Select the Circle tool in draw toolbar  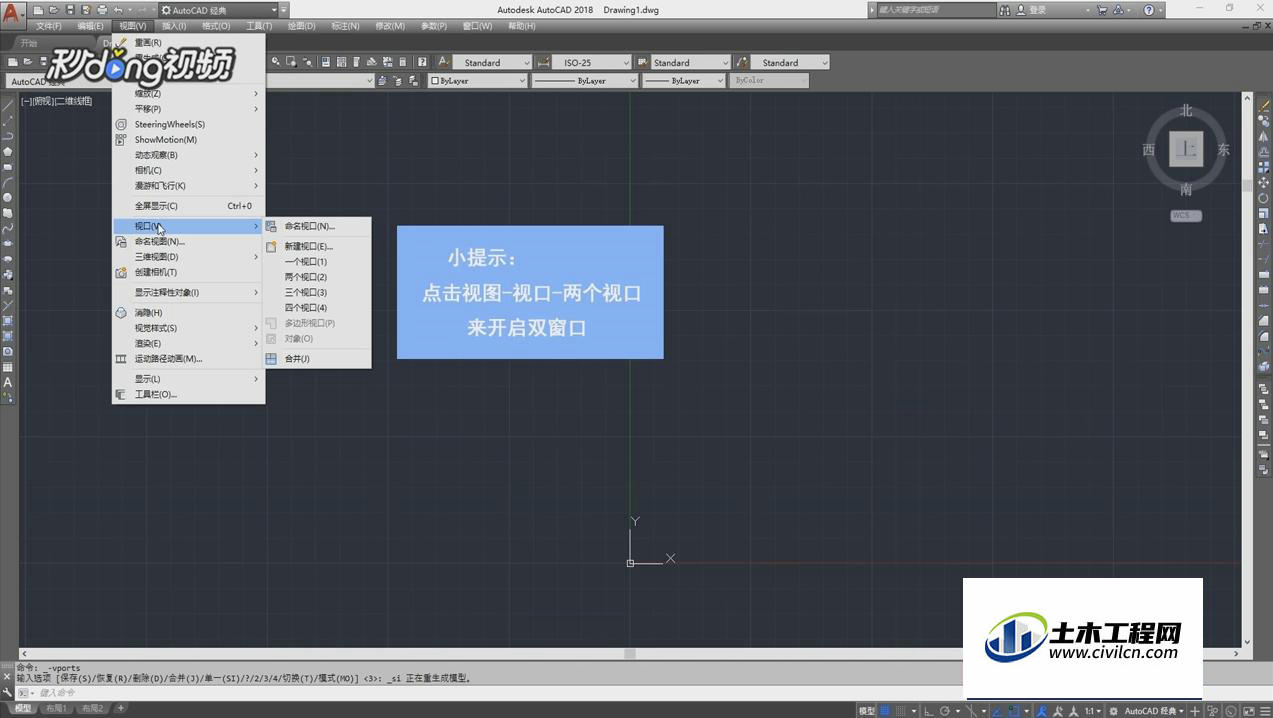[x=8, y=198]
